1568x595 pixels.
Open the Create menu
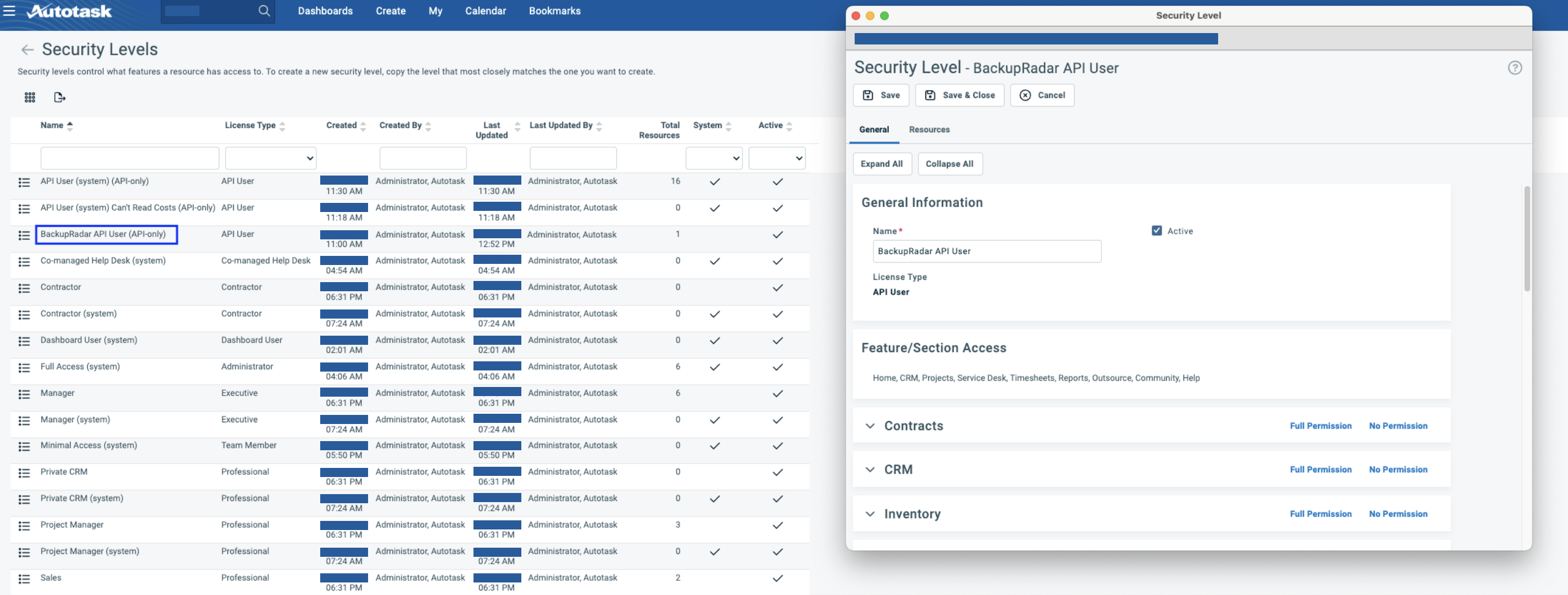coord(391,11)
